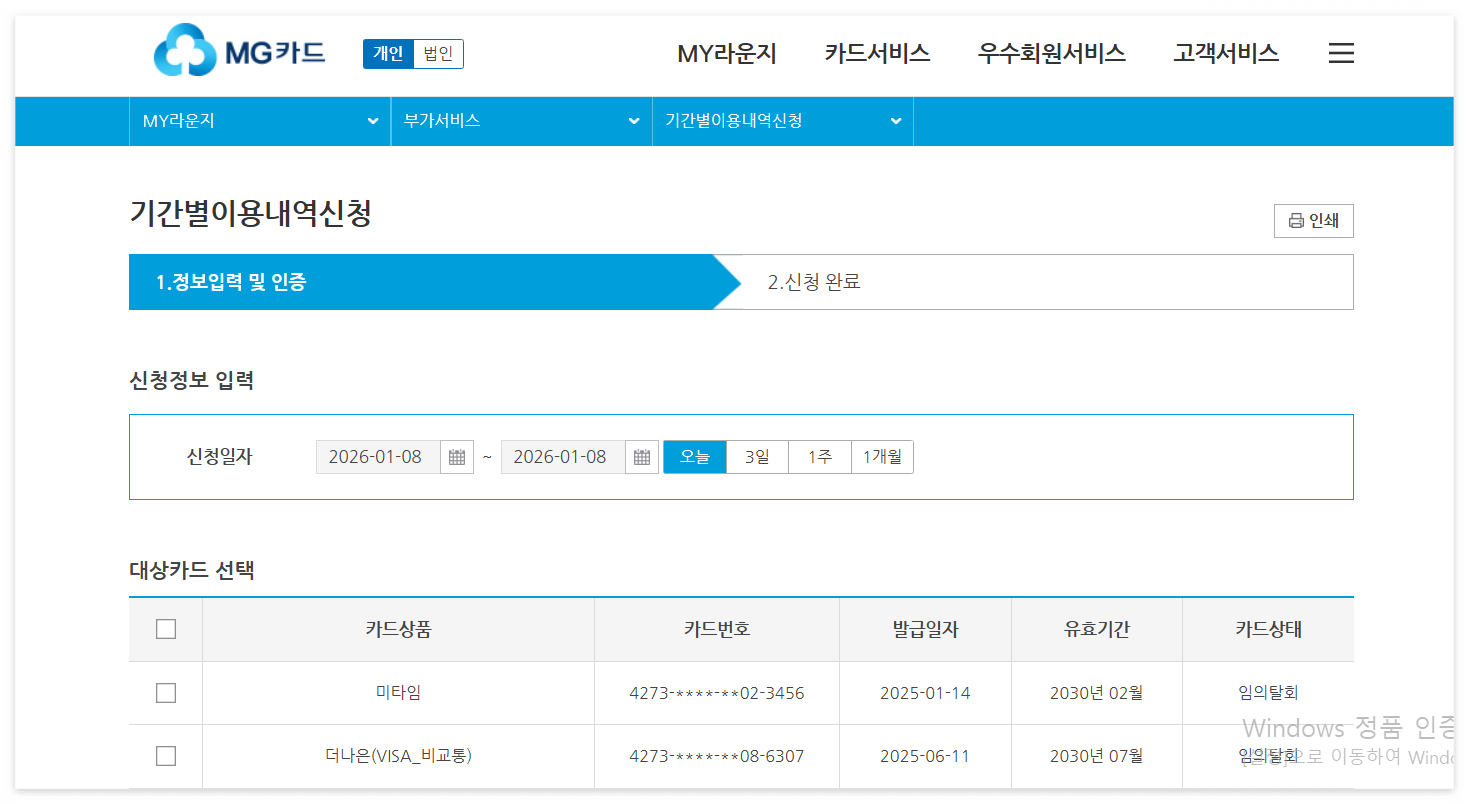Click card number 4273-****-**08-6307
Image resolution: width=1469 pixels, height=804 pixels.
717,756
